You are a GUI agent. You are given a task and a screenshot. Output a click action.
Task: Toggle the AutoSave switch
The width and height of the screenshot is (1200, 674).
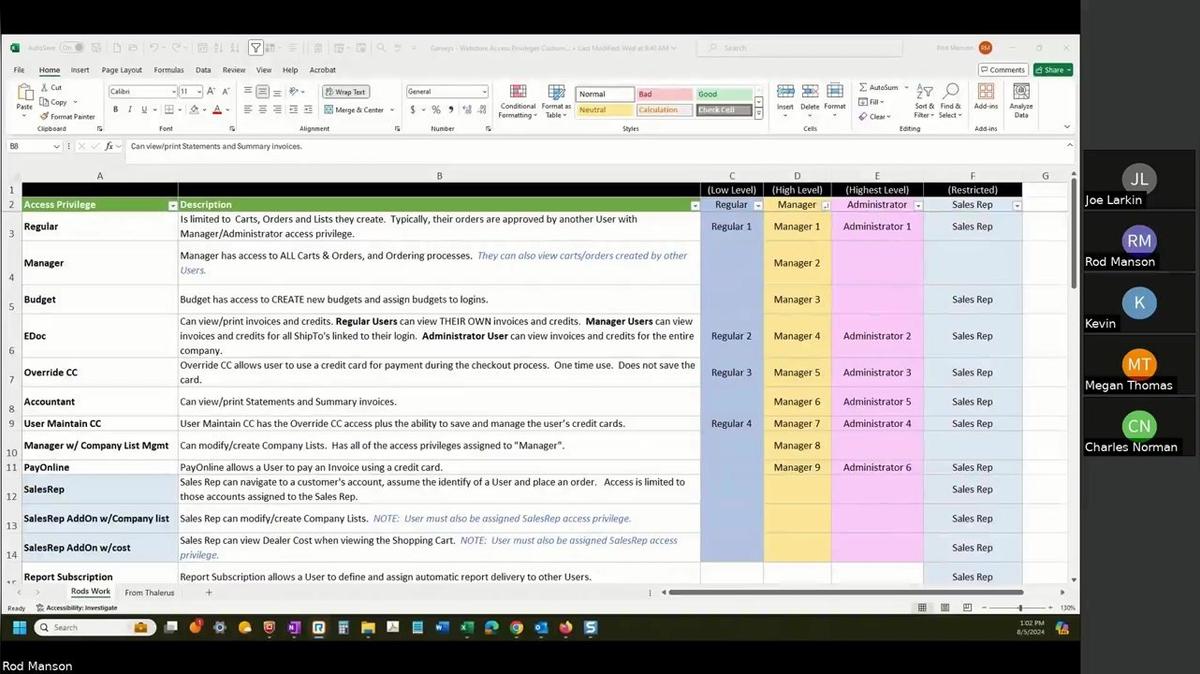[71, 47]
